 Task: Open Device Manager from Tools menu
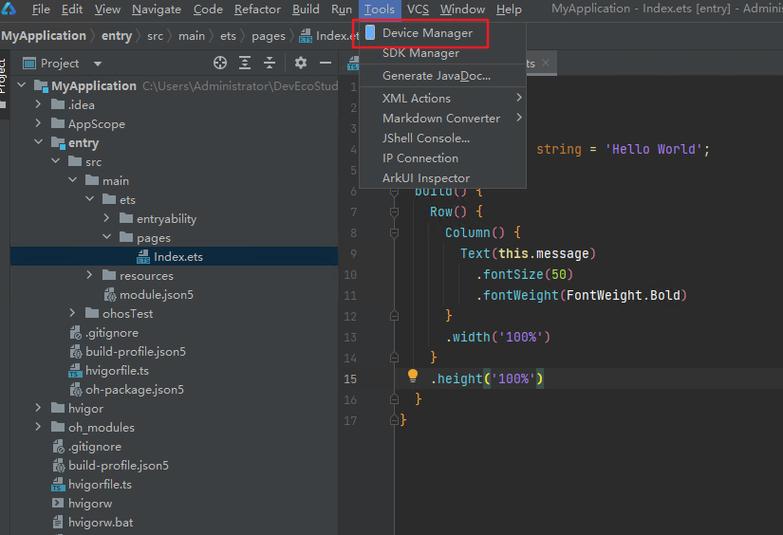click(x=427, y=33)
